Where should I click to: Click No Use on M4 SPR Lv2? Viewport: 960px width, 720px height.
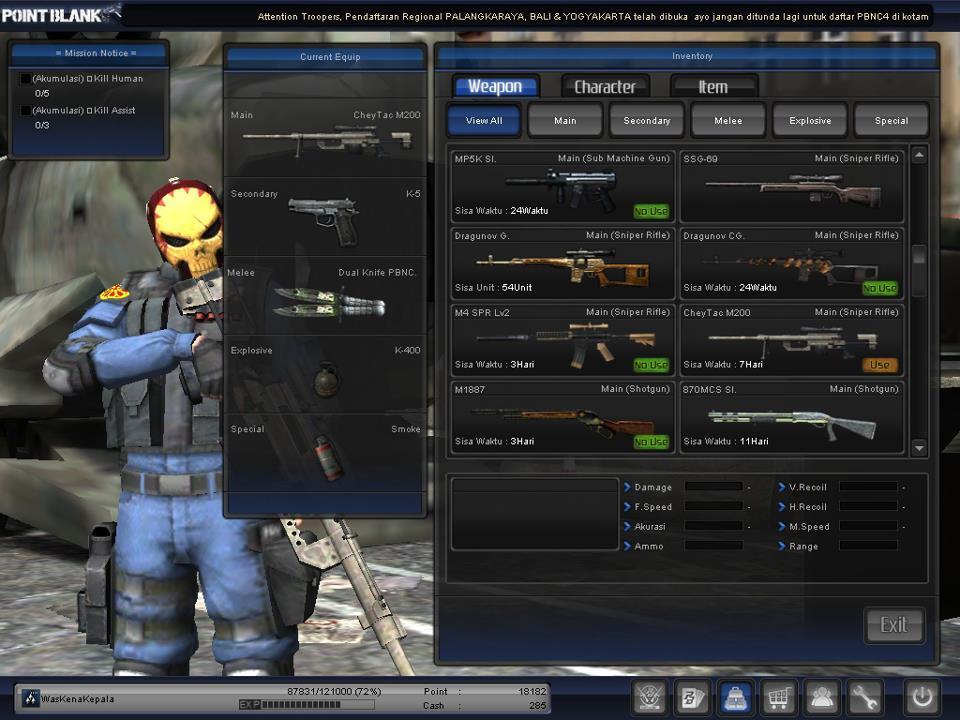coord(651,365)
